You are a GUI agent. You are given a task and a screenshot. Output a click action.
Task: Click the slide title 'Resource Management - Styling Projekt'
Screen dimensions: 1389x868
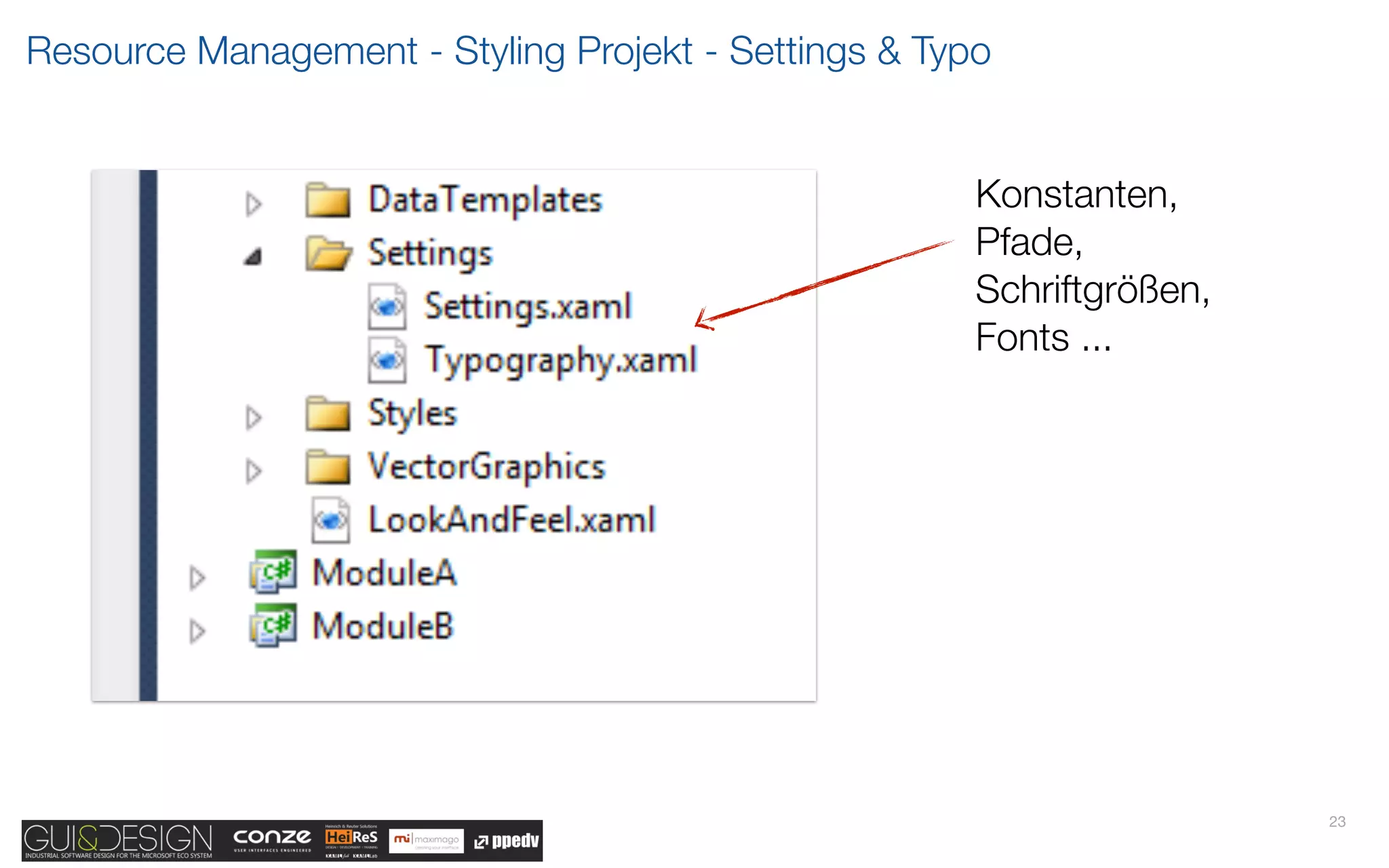click(x=359, y=52)
